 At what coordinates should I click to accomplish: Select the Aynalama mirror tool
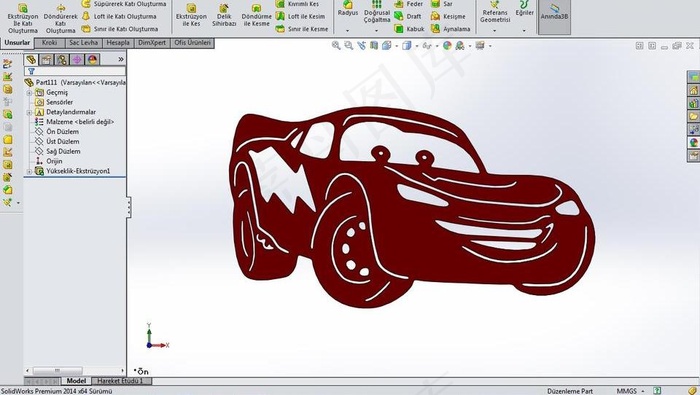[x=450, y=29]
